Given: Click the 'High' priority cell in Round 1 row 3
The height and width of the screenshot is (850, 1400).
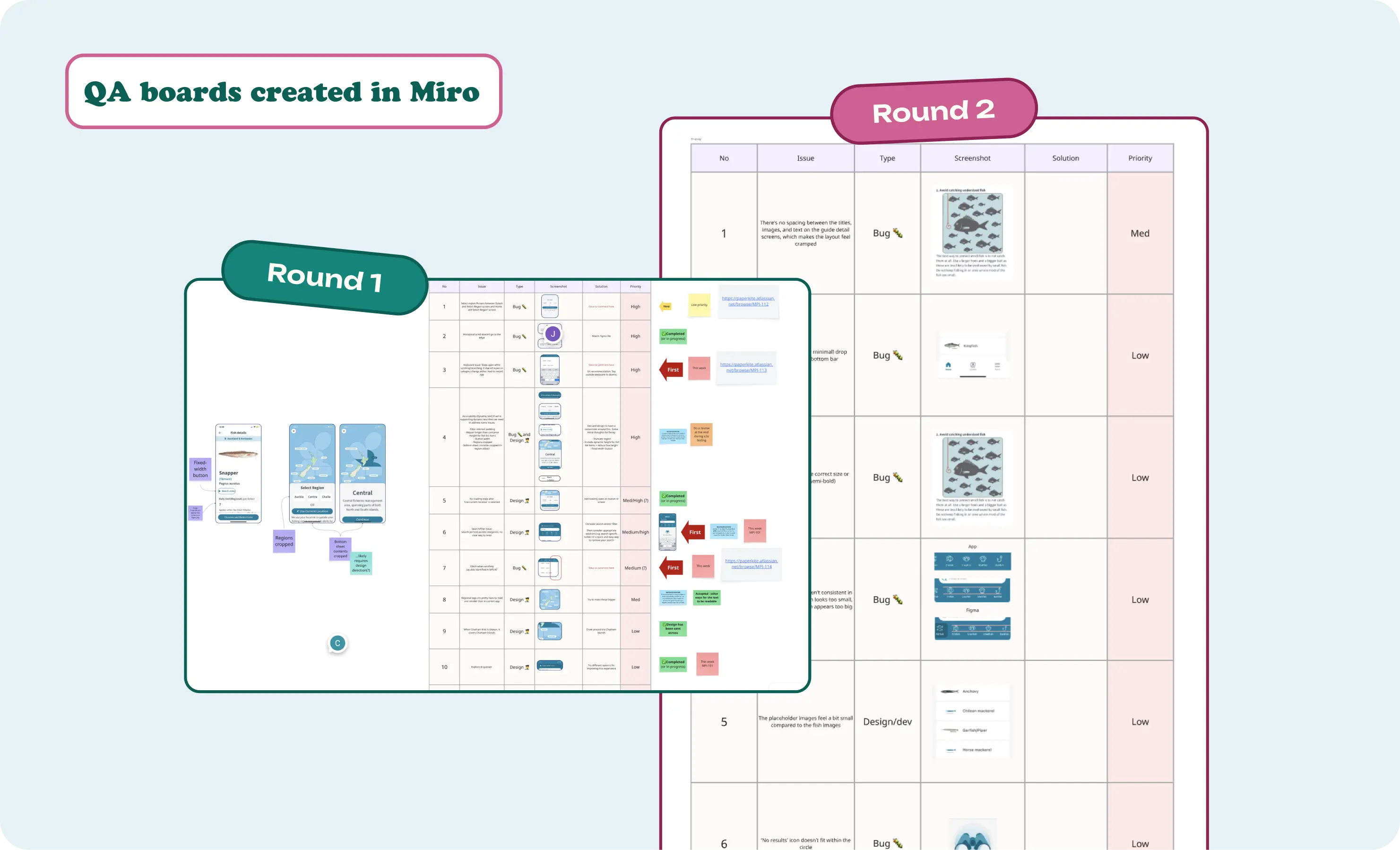Looking at the screenshot, I should tap(635, 370).
